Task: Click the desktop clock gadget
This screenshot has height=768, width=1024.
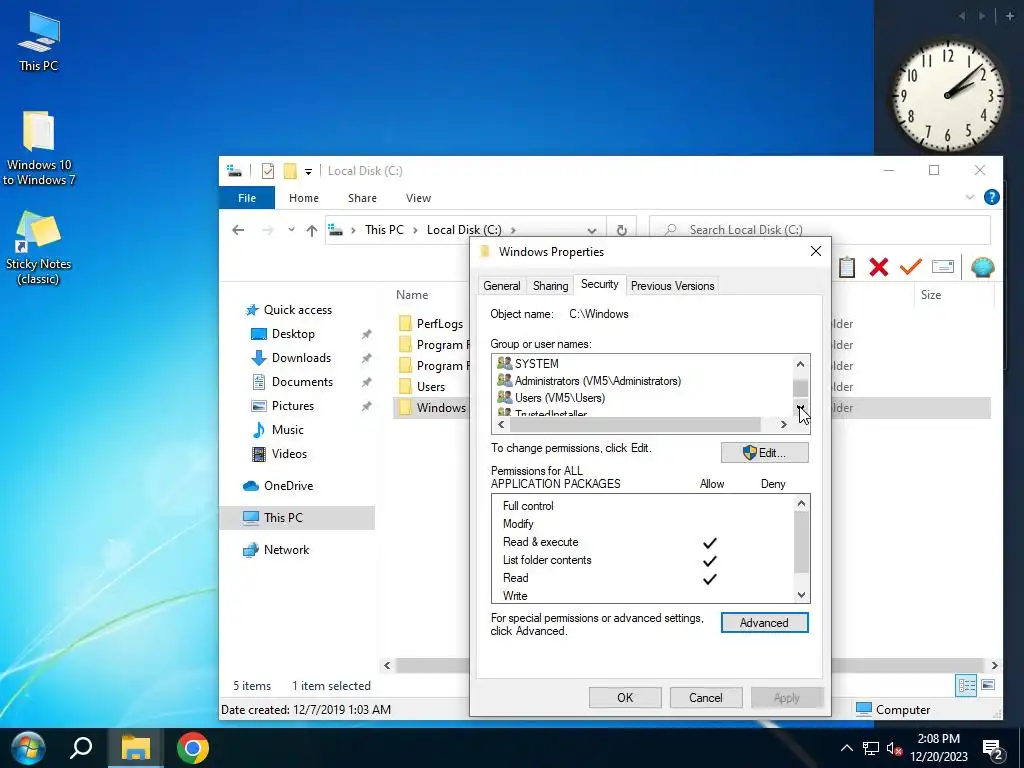Action: coord(948,96)
